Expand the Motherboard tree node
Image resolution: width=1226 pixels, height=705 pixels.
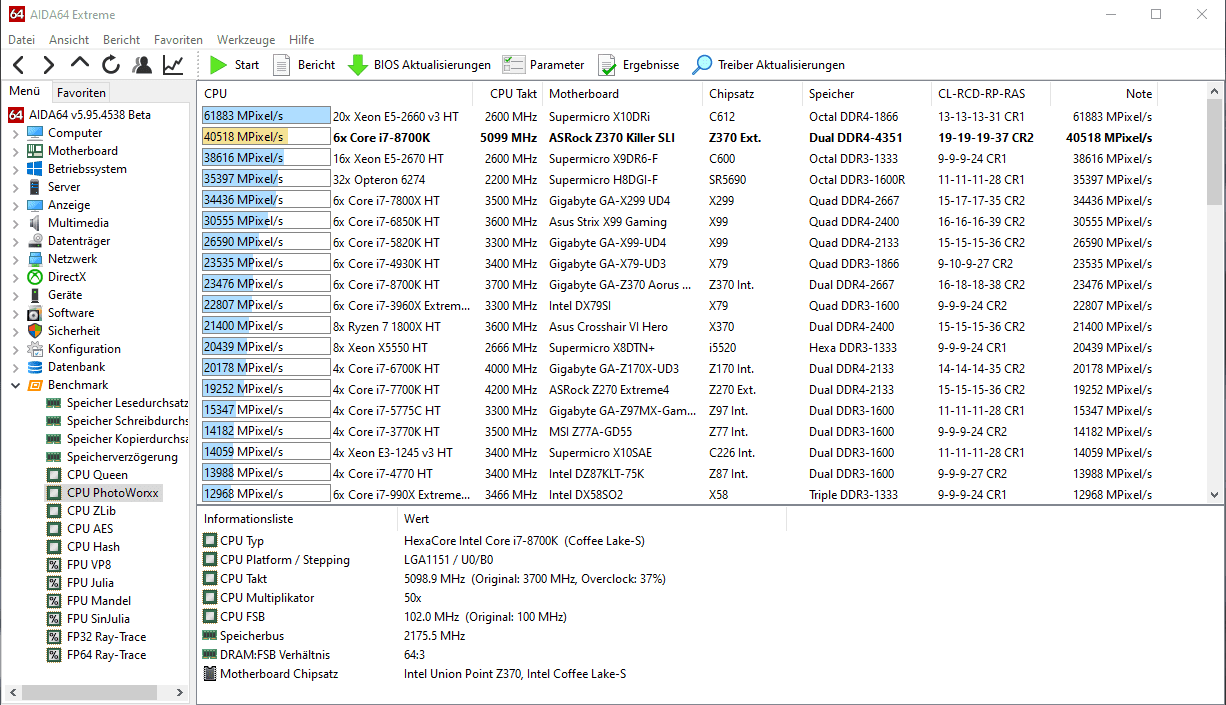coord(16,151)
